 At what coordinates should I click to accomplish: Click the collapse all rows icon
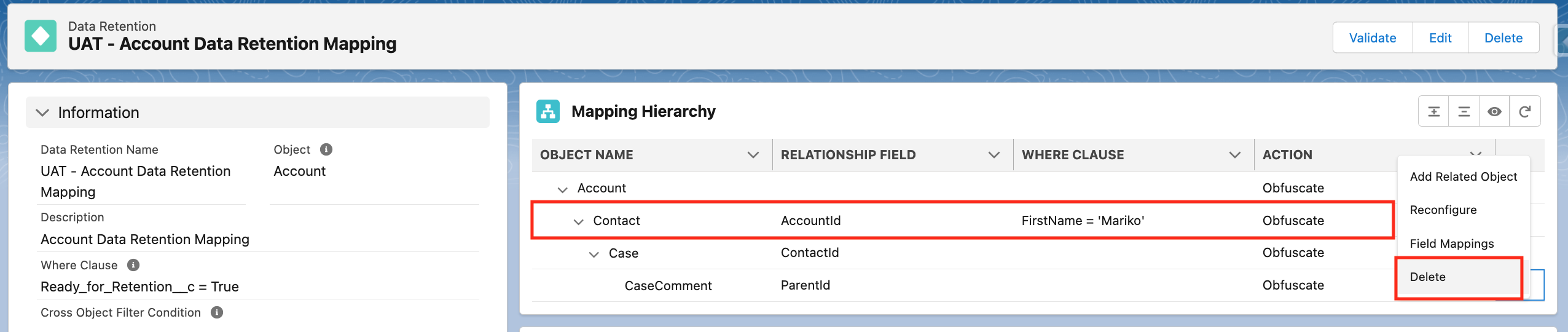tap(1464, 111)
